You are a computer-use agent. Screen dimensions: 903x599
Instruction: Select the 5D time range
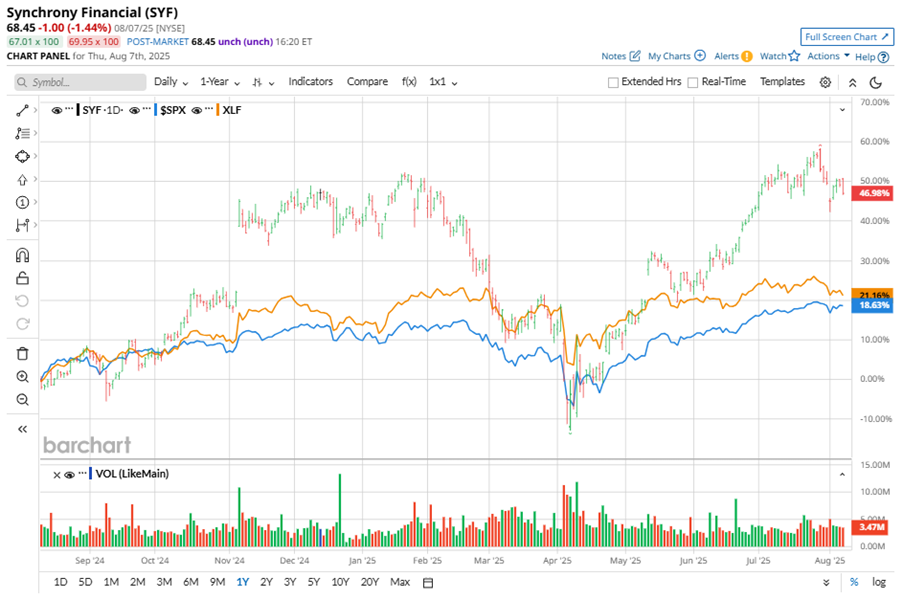tap(85, 582)
